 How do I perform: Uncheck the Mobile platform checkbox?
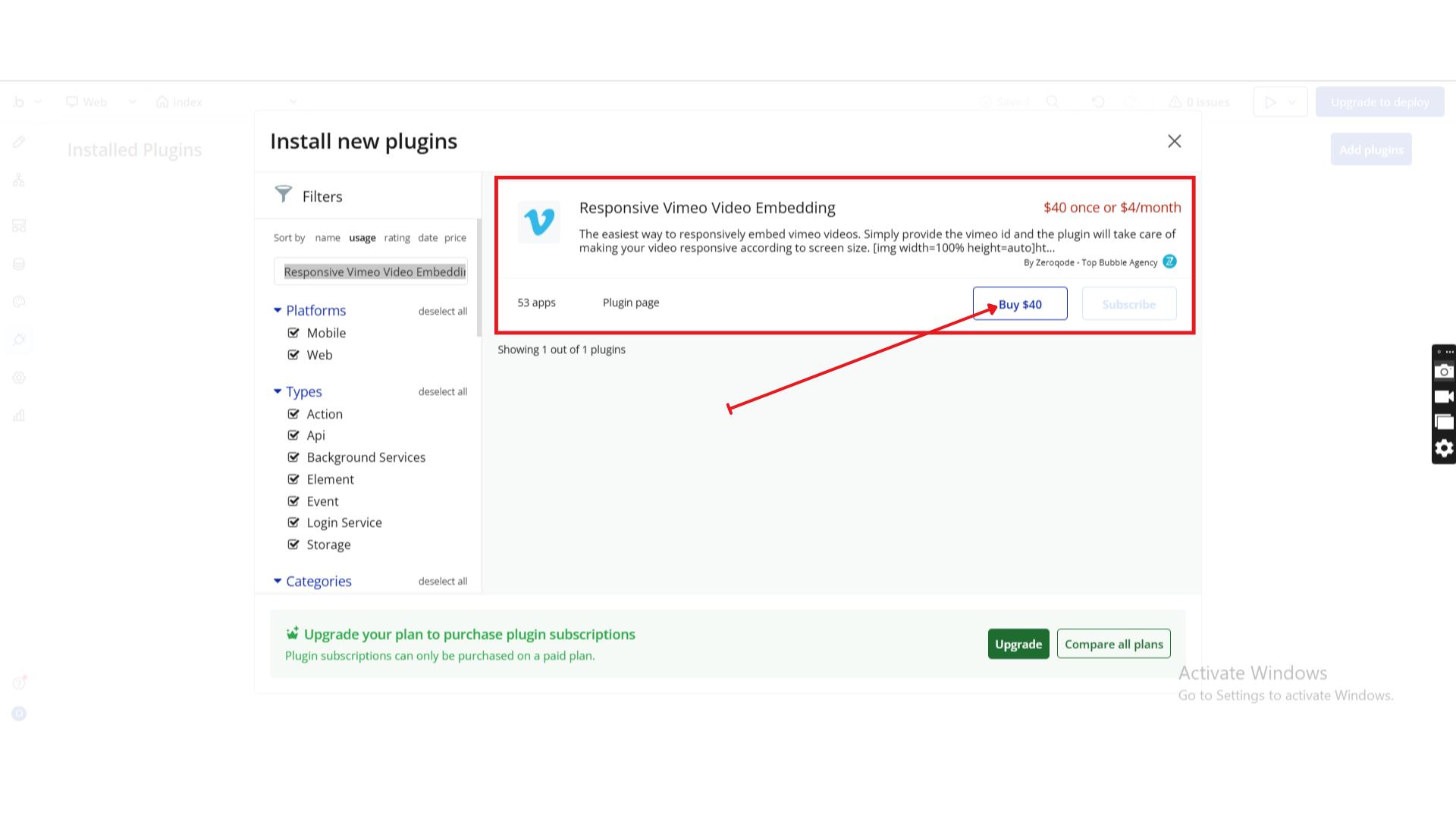point(293,333)
